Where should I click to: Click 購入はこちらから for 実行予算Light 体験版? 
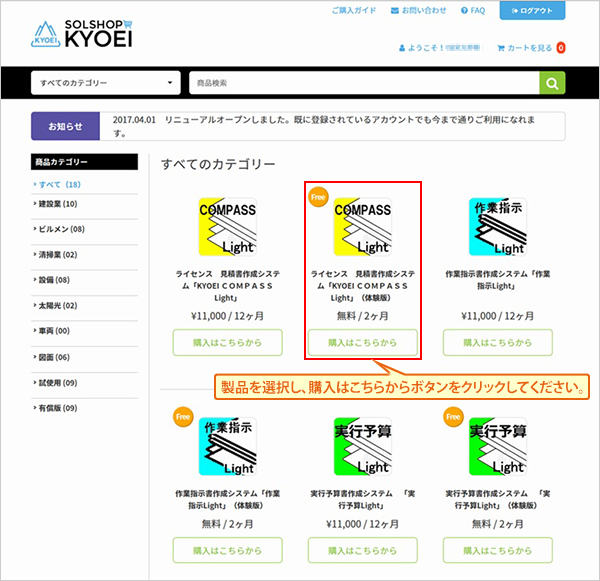(497, 550)
